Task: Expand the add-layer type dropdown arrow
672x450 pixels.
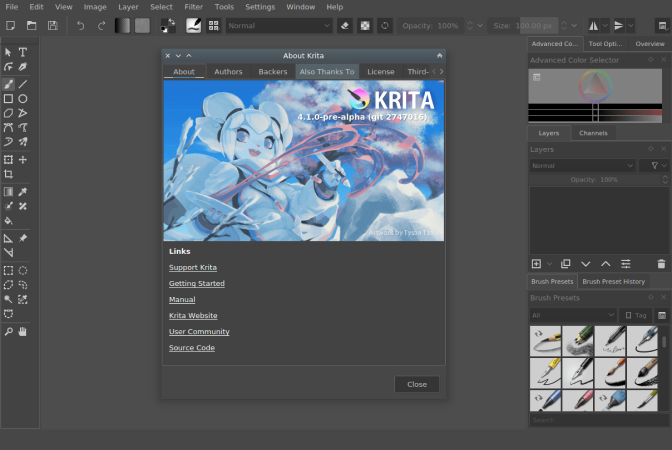Action: coord(549,264)
